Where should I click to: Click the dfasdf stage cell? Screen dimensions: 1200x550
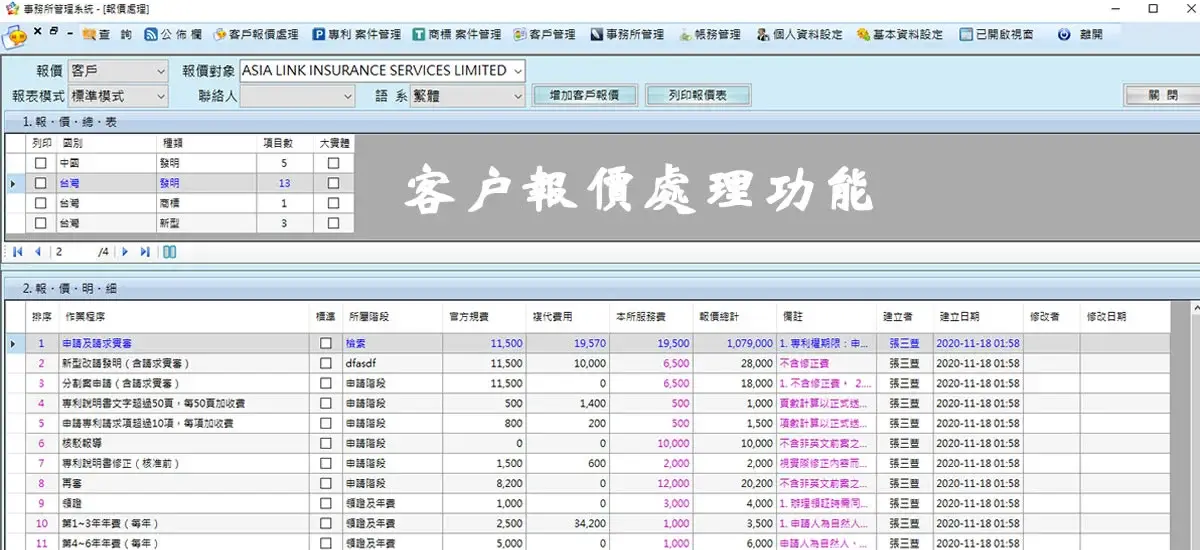click(x=392, y=363)
